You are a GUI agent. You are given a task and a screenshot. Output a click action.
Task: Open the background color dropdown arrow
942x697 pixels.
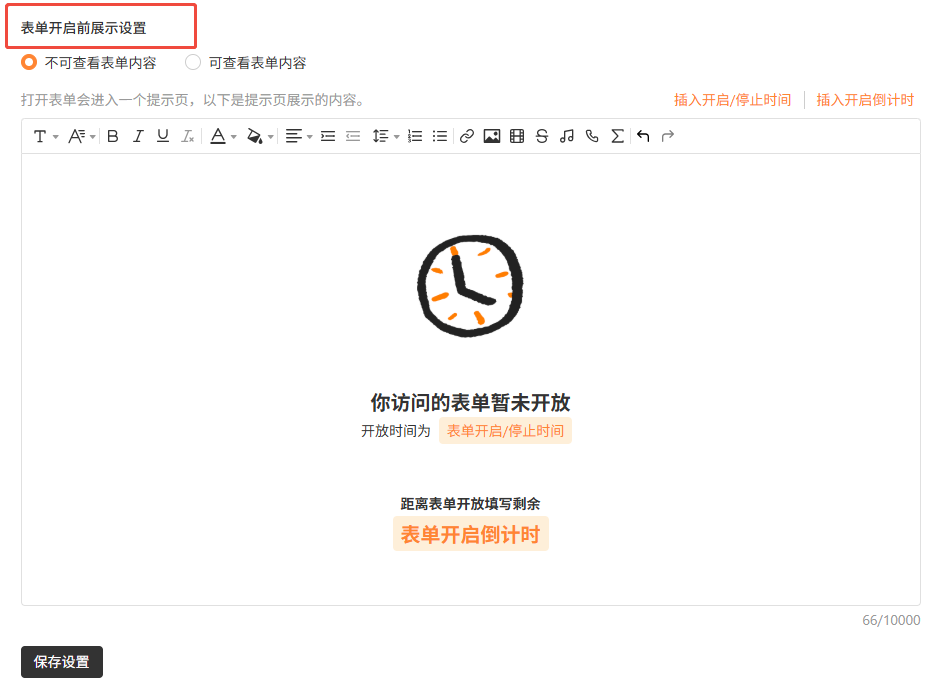(x=270, y=137)
